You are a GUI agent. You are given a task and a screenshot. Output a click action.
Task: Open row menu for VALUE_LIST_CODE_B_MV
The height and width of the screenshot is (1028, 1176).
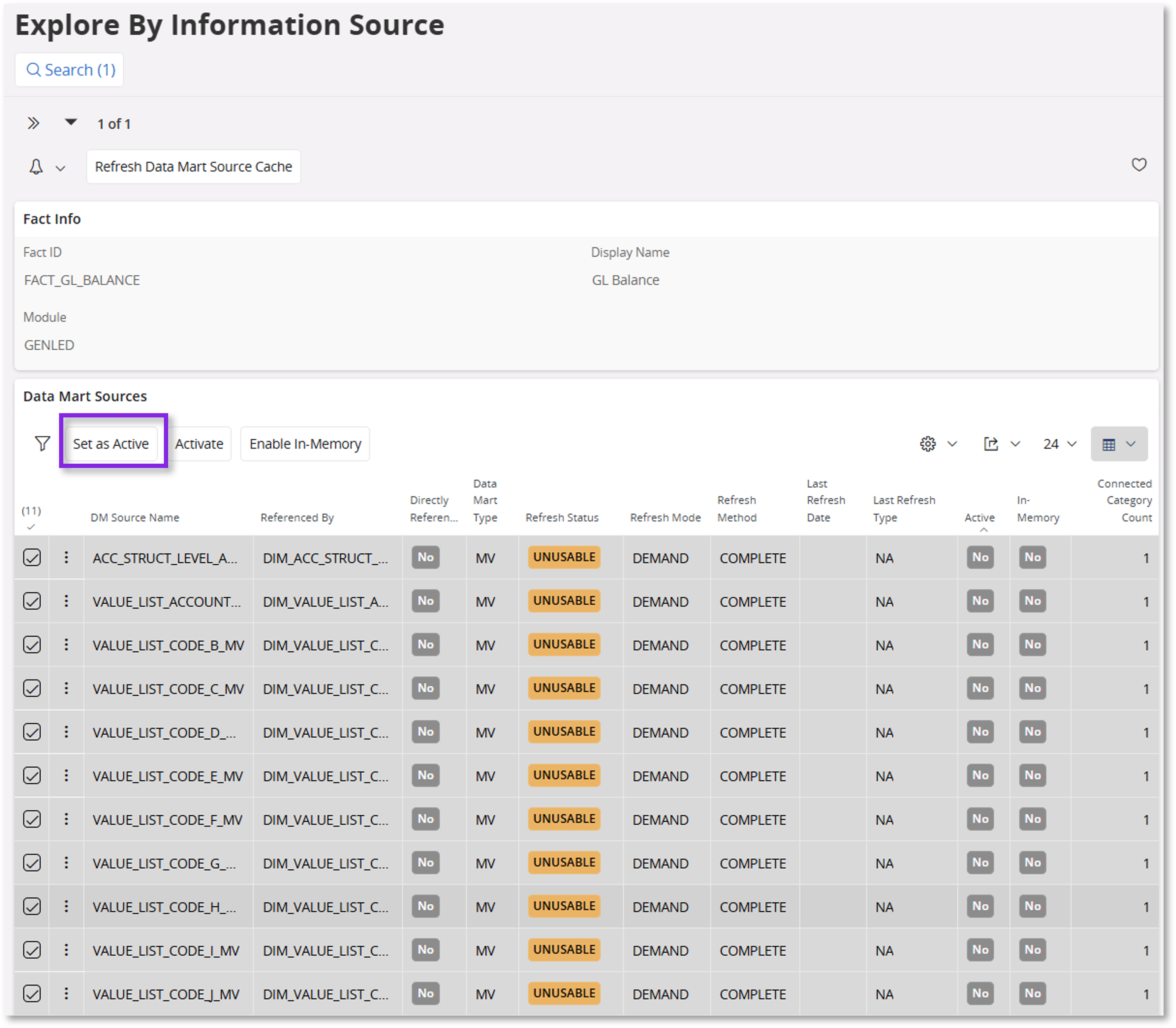66,644
